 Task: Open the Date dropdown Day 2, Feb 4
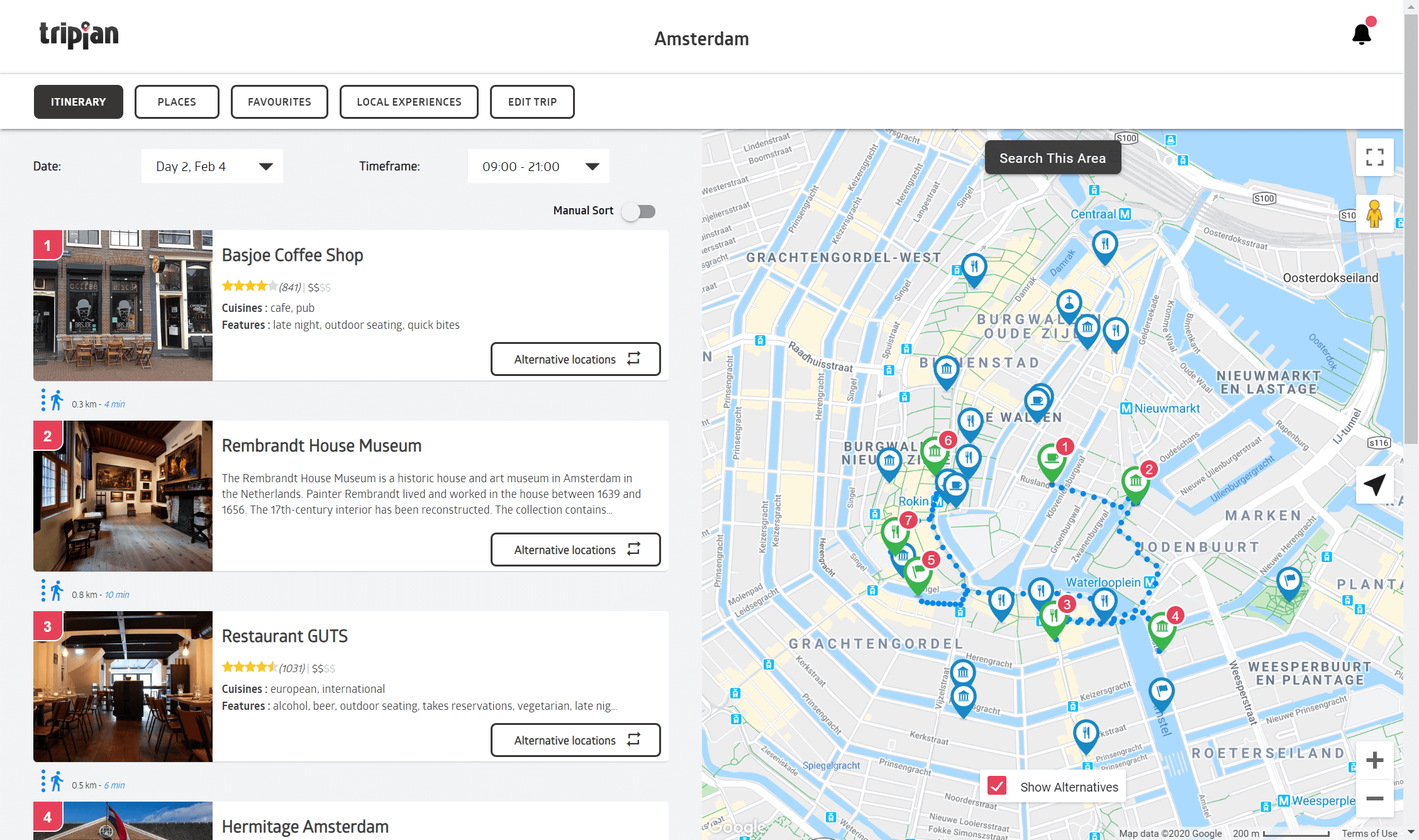213,167
